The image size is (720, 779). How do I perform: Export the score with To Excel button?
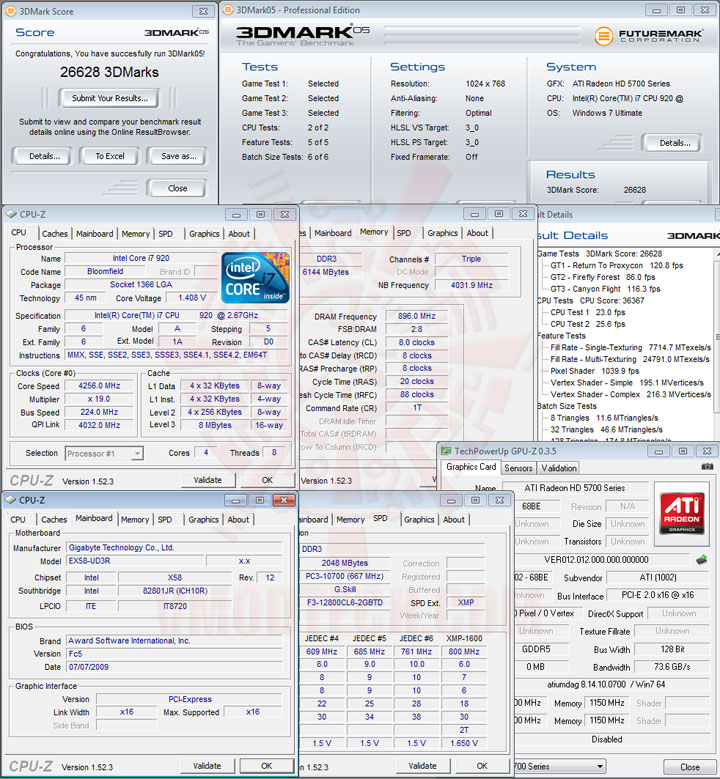(110, 156)
